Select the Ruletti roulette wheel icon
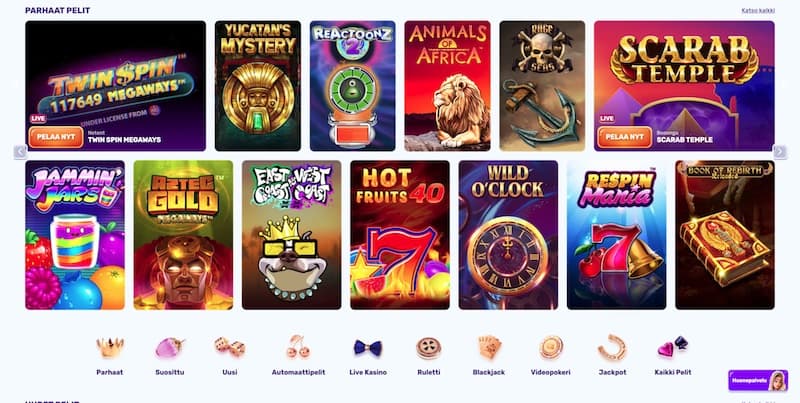Screen dimensions: 800x403 [429, 348]
